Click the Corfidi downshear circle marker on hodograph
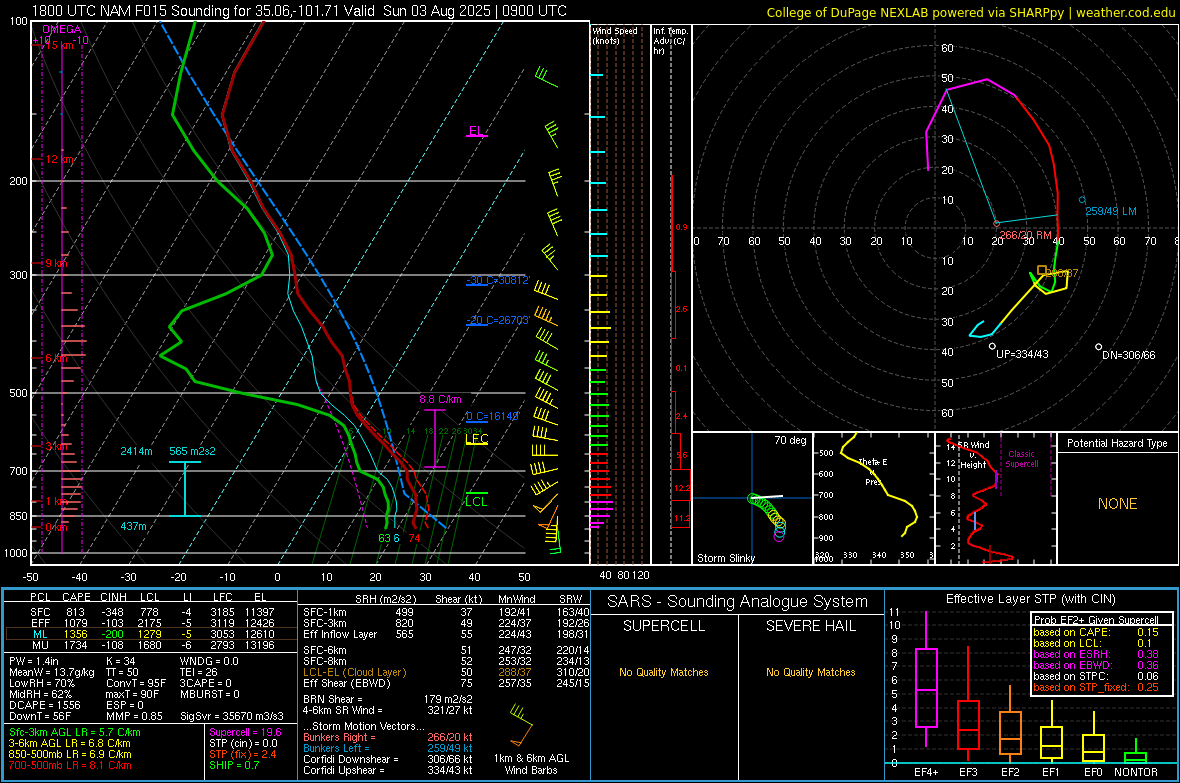 [1099, 347]
